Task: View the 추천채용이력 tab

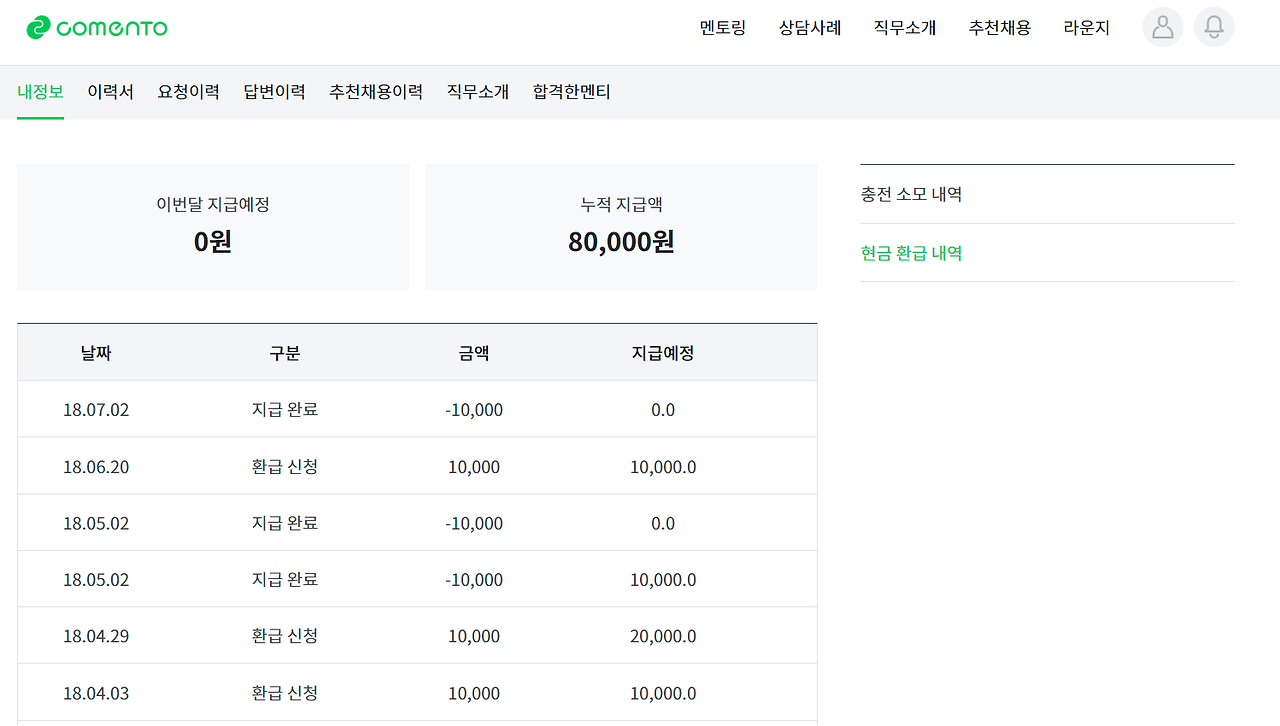Action: point(376,92)
